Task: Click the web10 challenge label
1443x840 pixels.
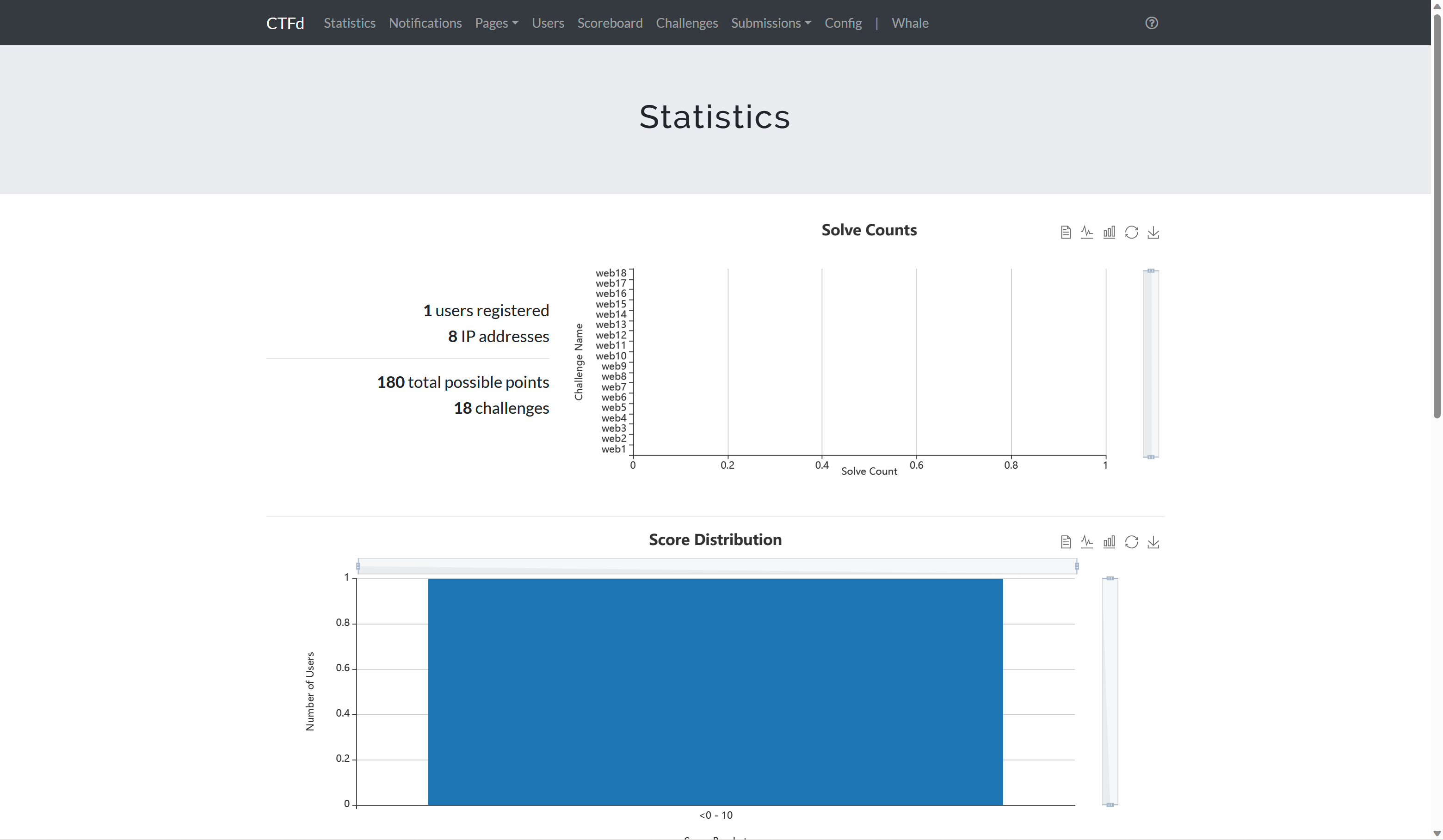Action: (x=611, y=356)
